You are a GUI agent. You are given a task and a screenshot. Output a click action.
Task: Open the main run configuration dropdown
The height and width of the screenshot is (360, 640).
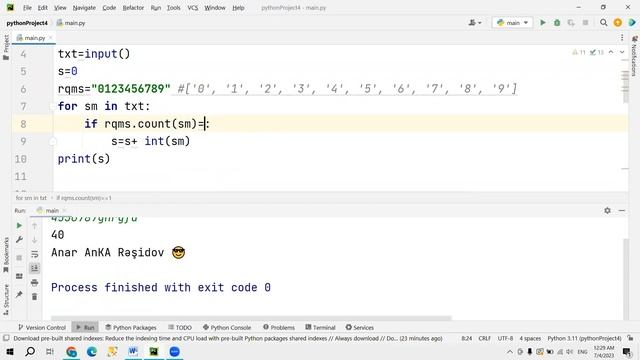[513, 23]
